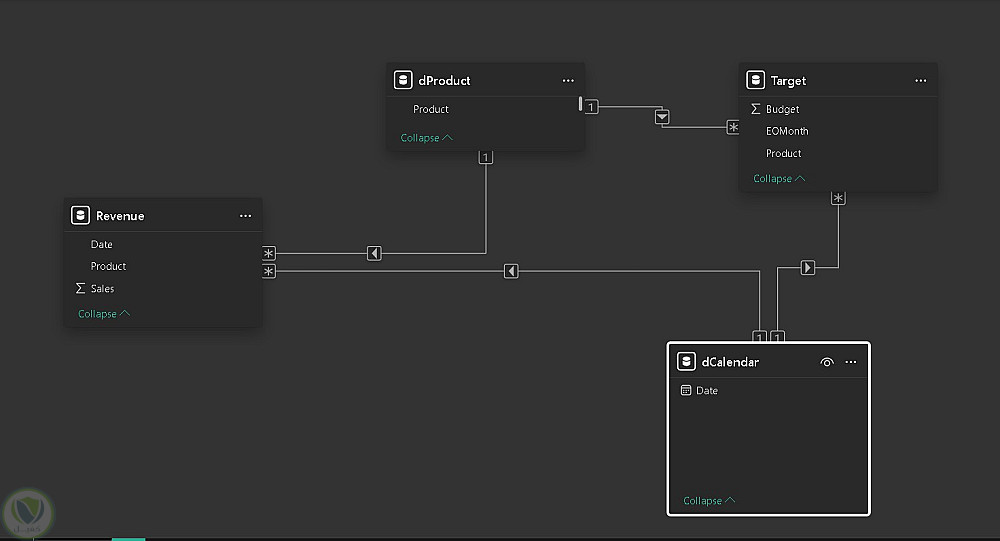Click the Target table database icon
Screen dimensions: 1000x541
pyautogui.click(x=755, y=80)
